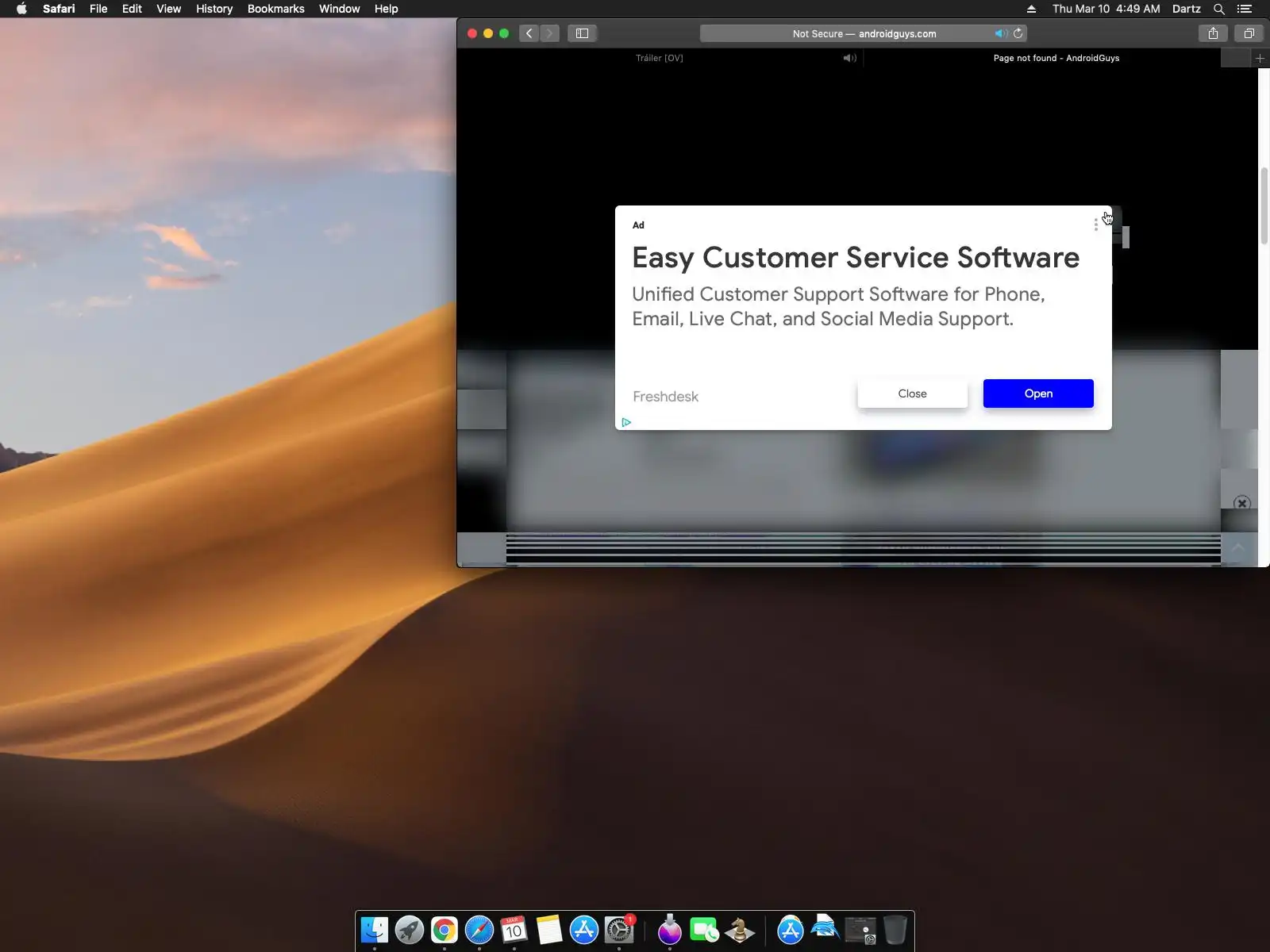
Task: Open the date and time menu
Action: click(x=1106, y=9)
